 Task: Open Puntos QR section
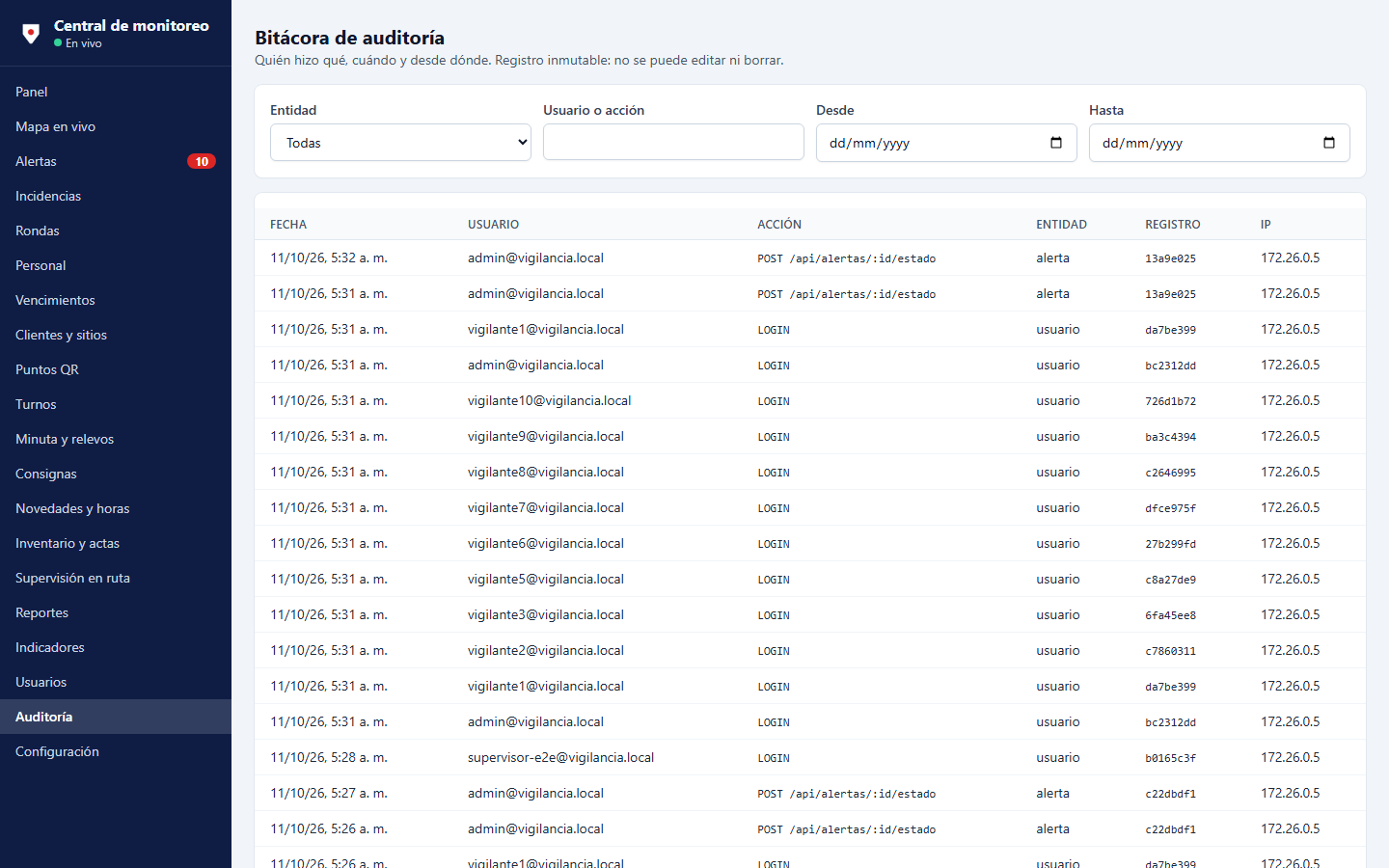(x=116, y=369)
